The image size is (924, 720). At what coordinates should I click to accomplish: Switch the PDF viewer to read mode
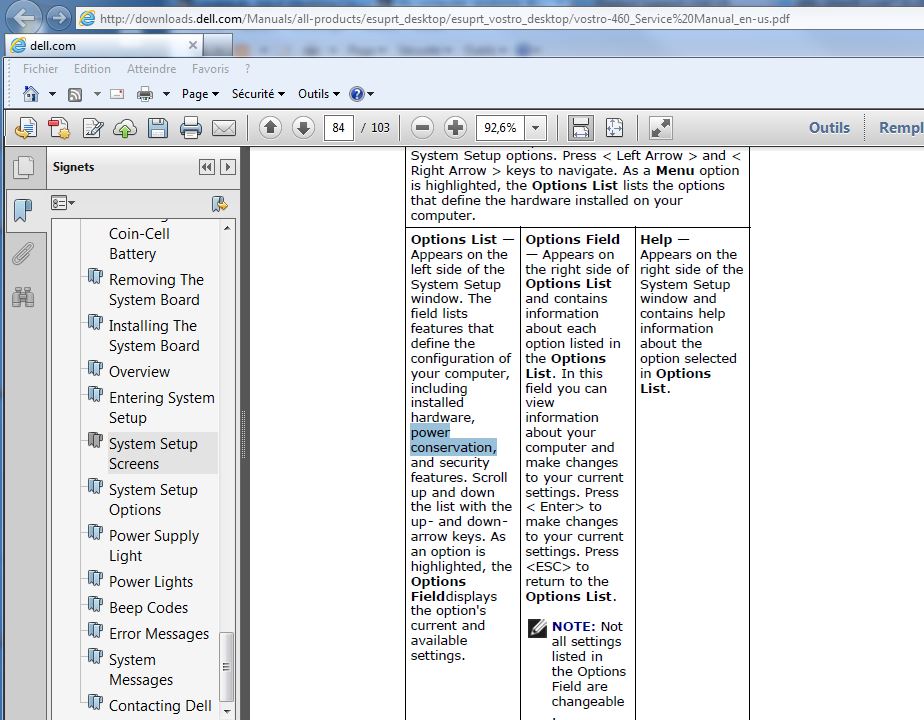(660, 128)
